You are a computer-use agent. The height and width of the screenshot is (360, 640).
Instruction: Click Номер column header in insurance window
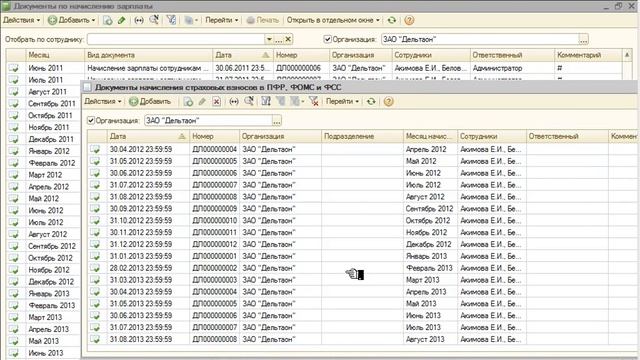pyautogui.click(x=214, y=136)
